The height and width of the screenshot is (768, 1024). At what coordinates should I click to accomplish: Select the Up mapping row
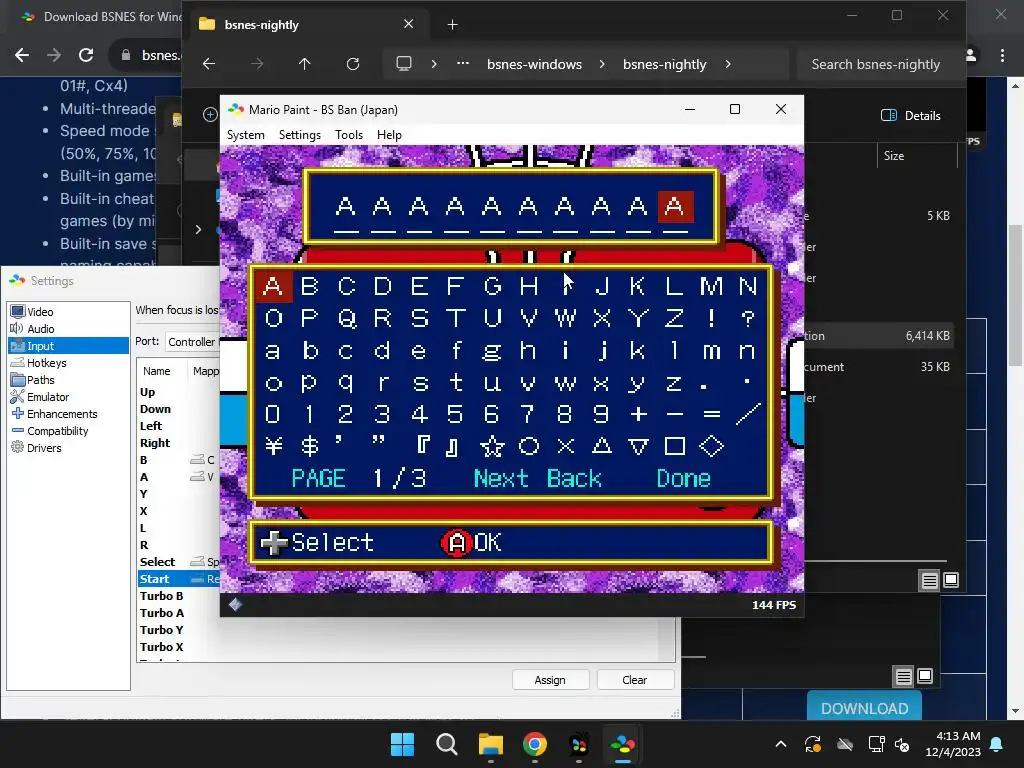pos(178,392)
